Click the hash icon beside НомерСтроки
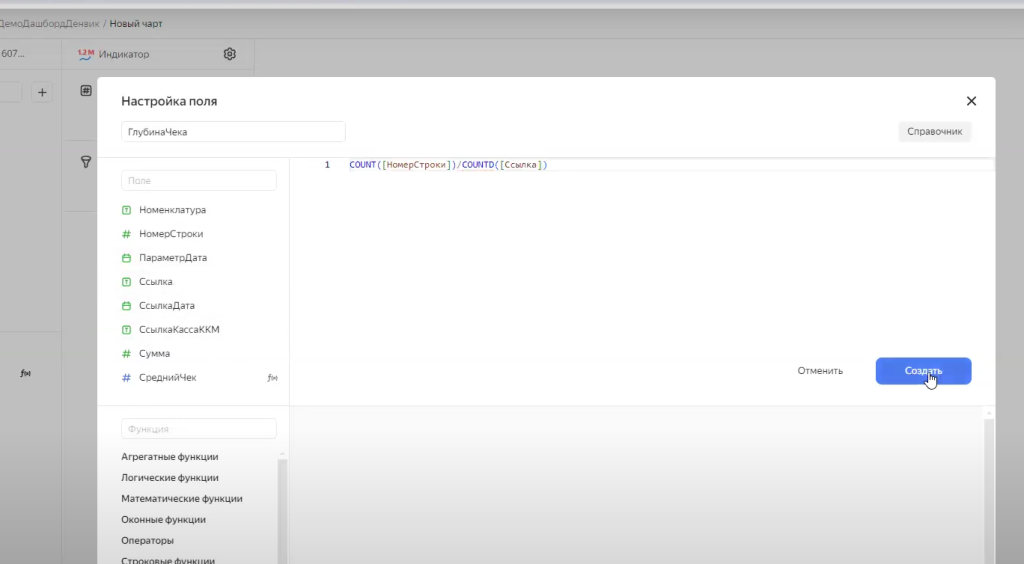The height and width of the screenshot is (564, 1024). 126,234
